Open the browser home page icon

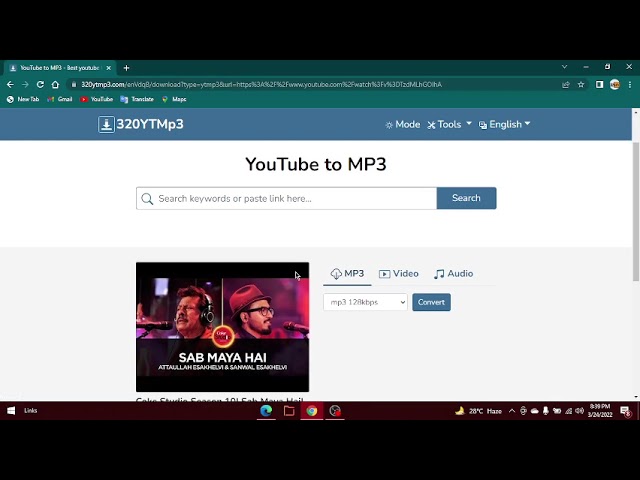click(55, 84)
